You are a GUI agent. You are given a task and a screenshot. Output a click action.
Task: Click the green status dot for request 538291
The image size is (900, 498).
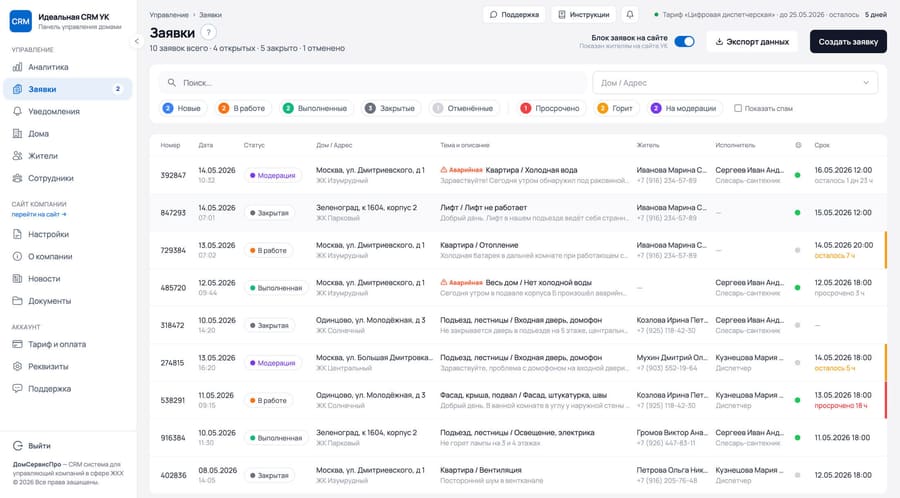(797, 400)
